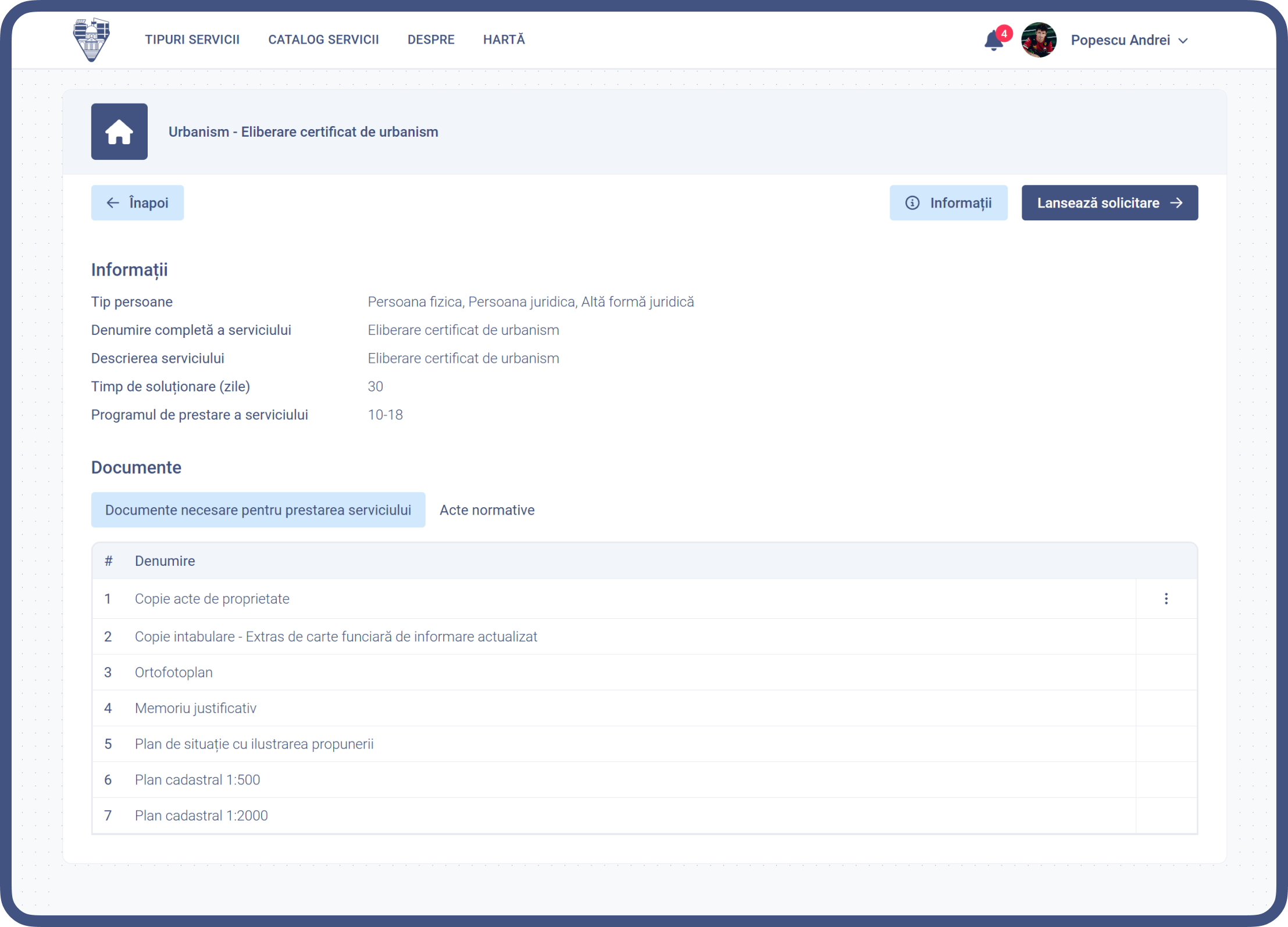Click the Denumire completă a serviciului label

(x=191, y=330)
